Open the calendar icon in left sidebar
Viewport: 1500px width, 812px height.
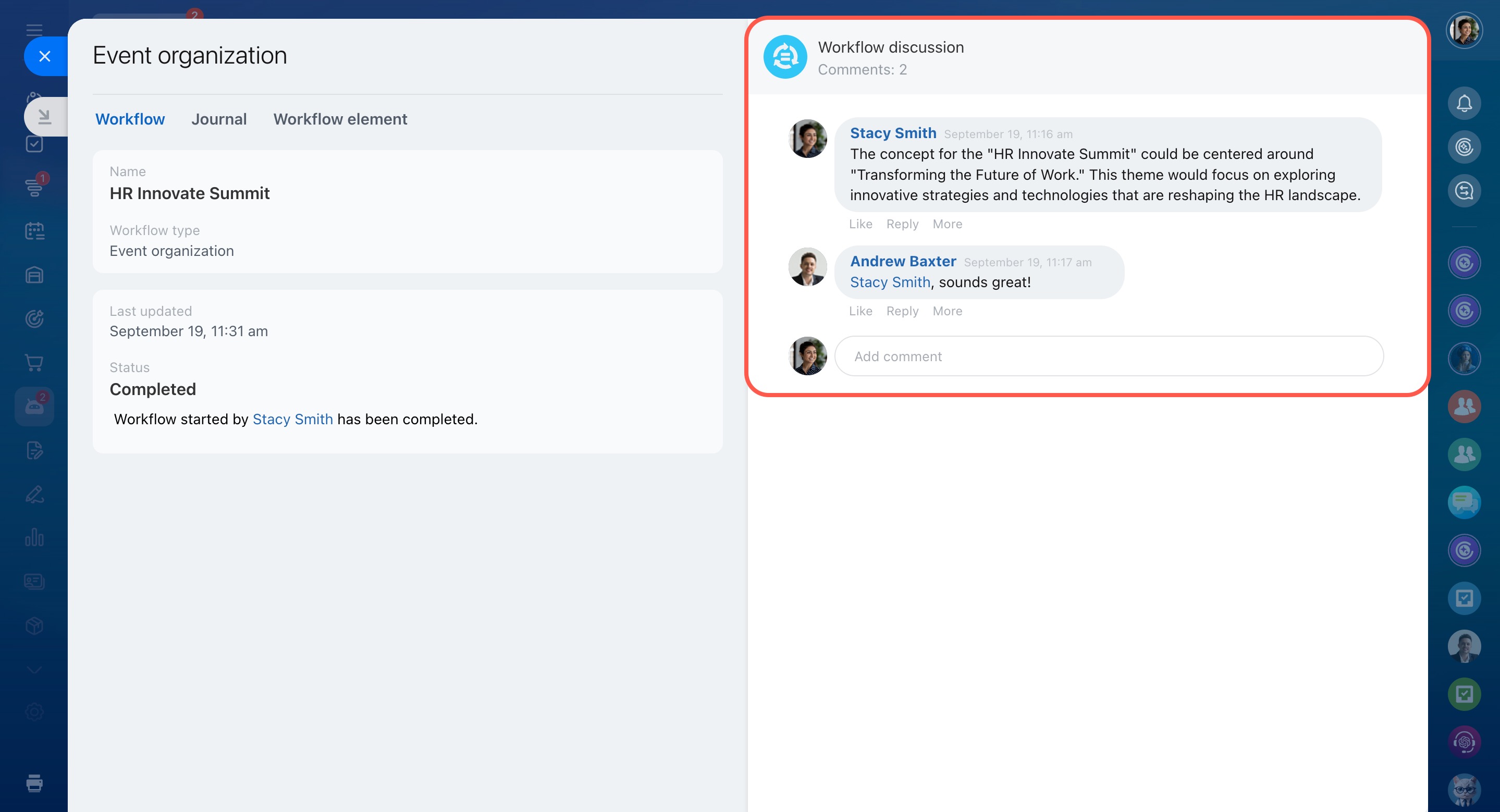coord(34,231)
